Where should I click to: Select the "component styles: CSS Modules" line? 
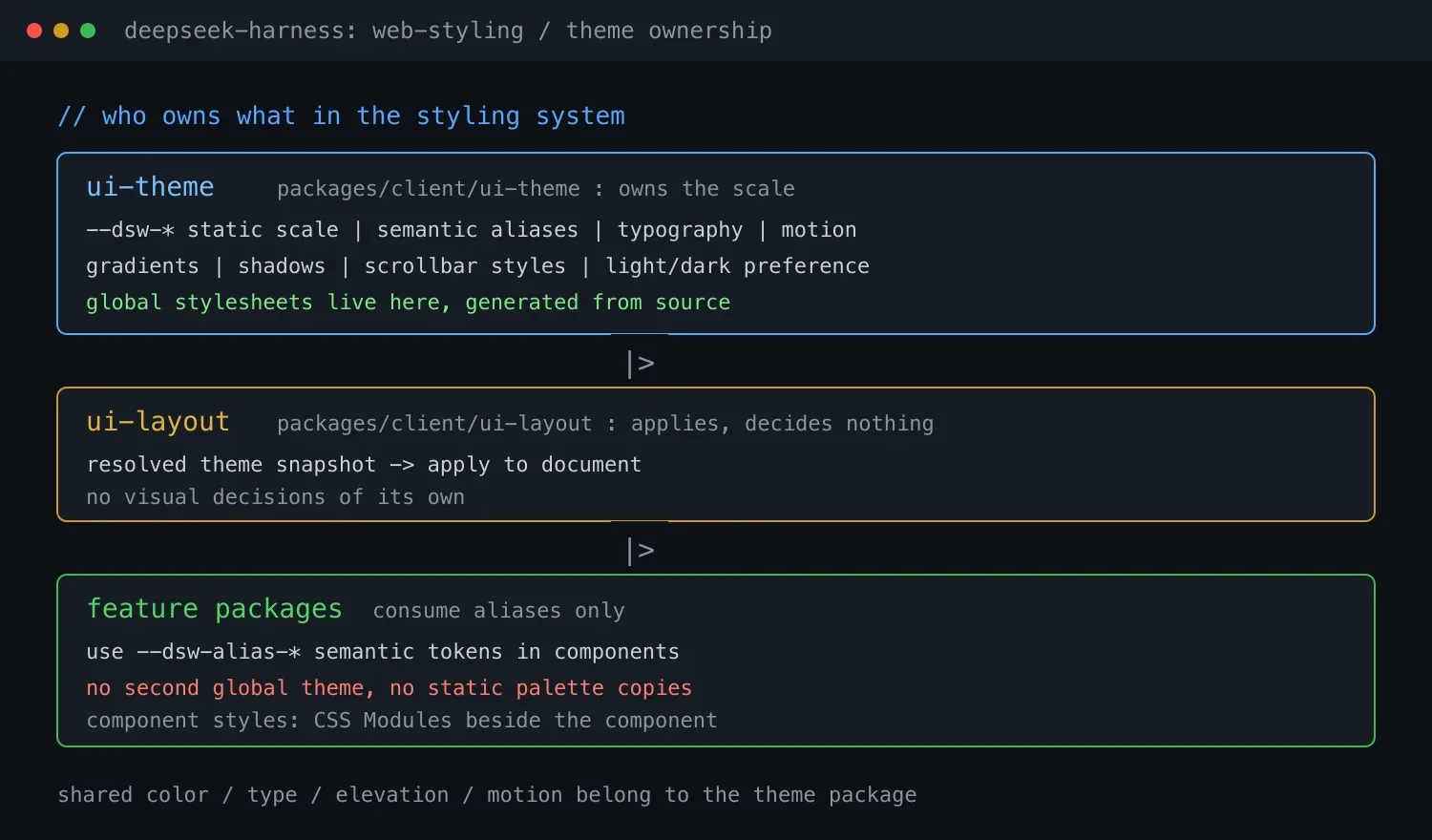pos(401,721)
